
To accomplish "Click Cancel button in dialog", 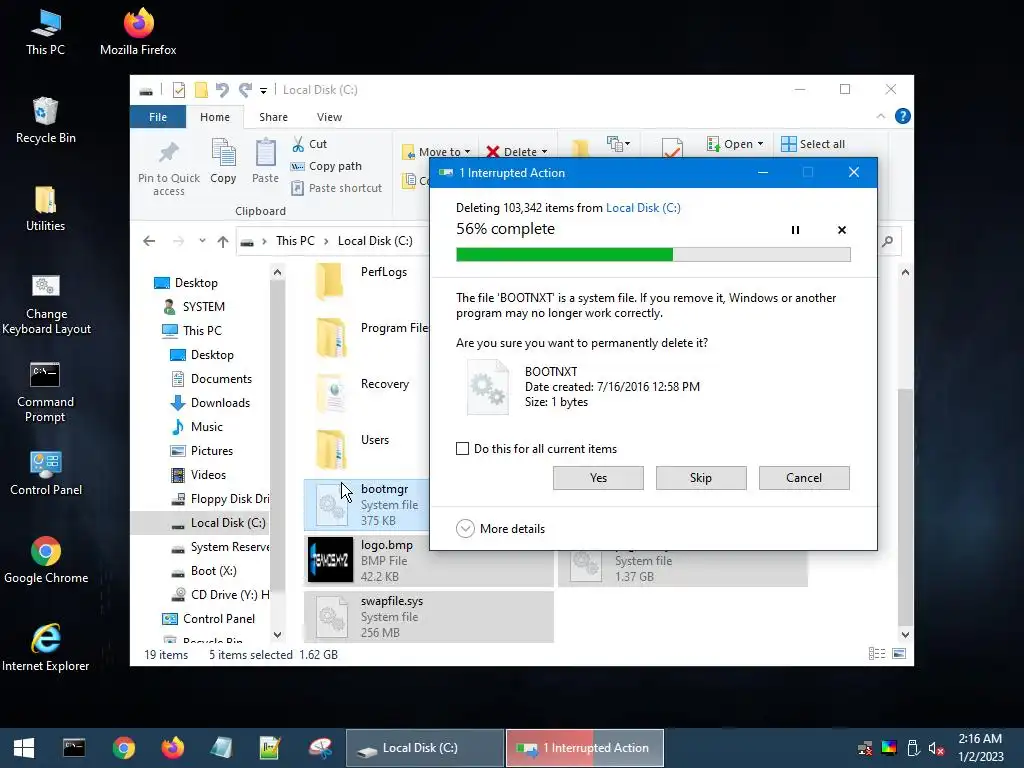I will (x=804, y=477).
